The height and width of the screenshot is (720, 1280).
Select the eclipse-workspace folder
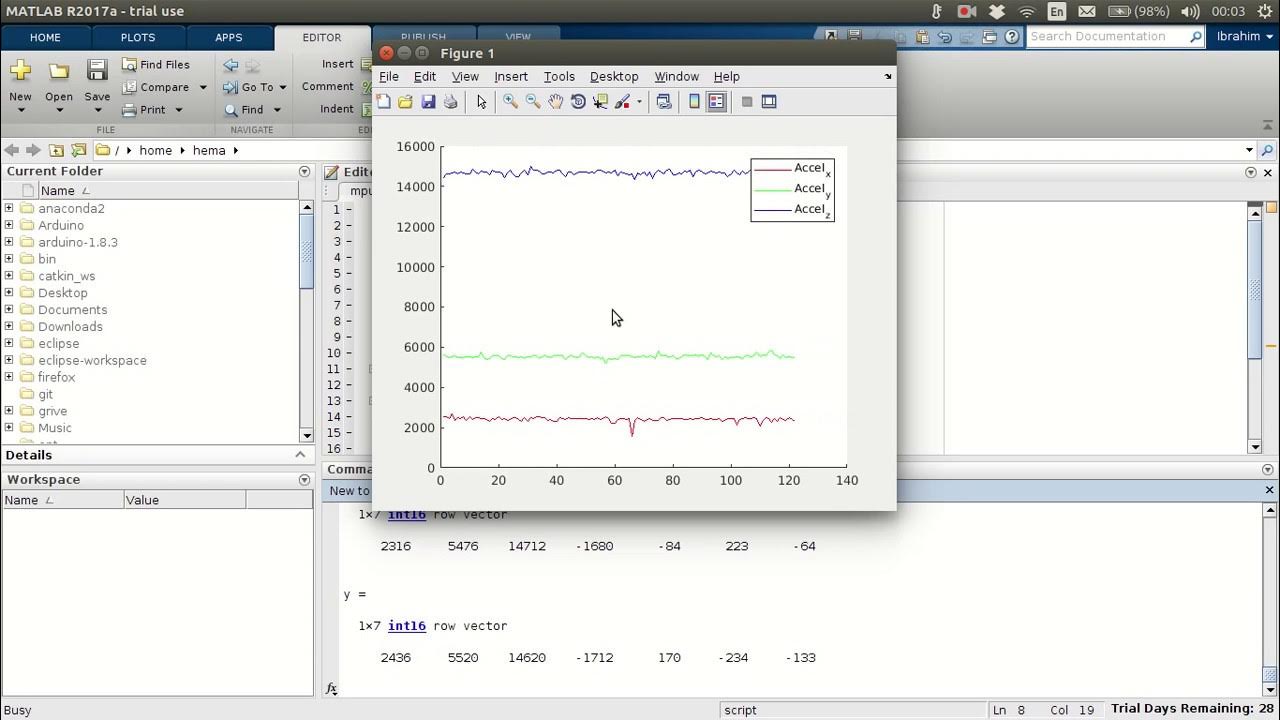point(92,360)
